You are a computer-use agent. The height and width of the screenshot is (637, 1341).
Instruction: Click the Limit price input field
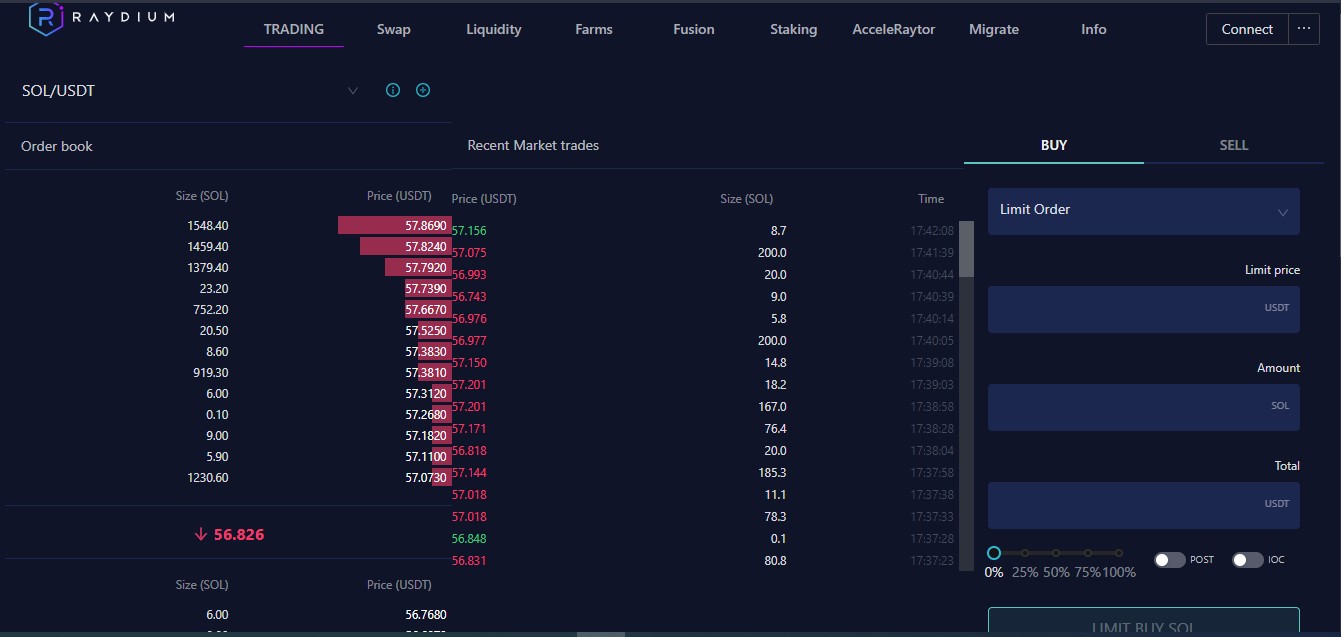click(x=1143, y=309)
